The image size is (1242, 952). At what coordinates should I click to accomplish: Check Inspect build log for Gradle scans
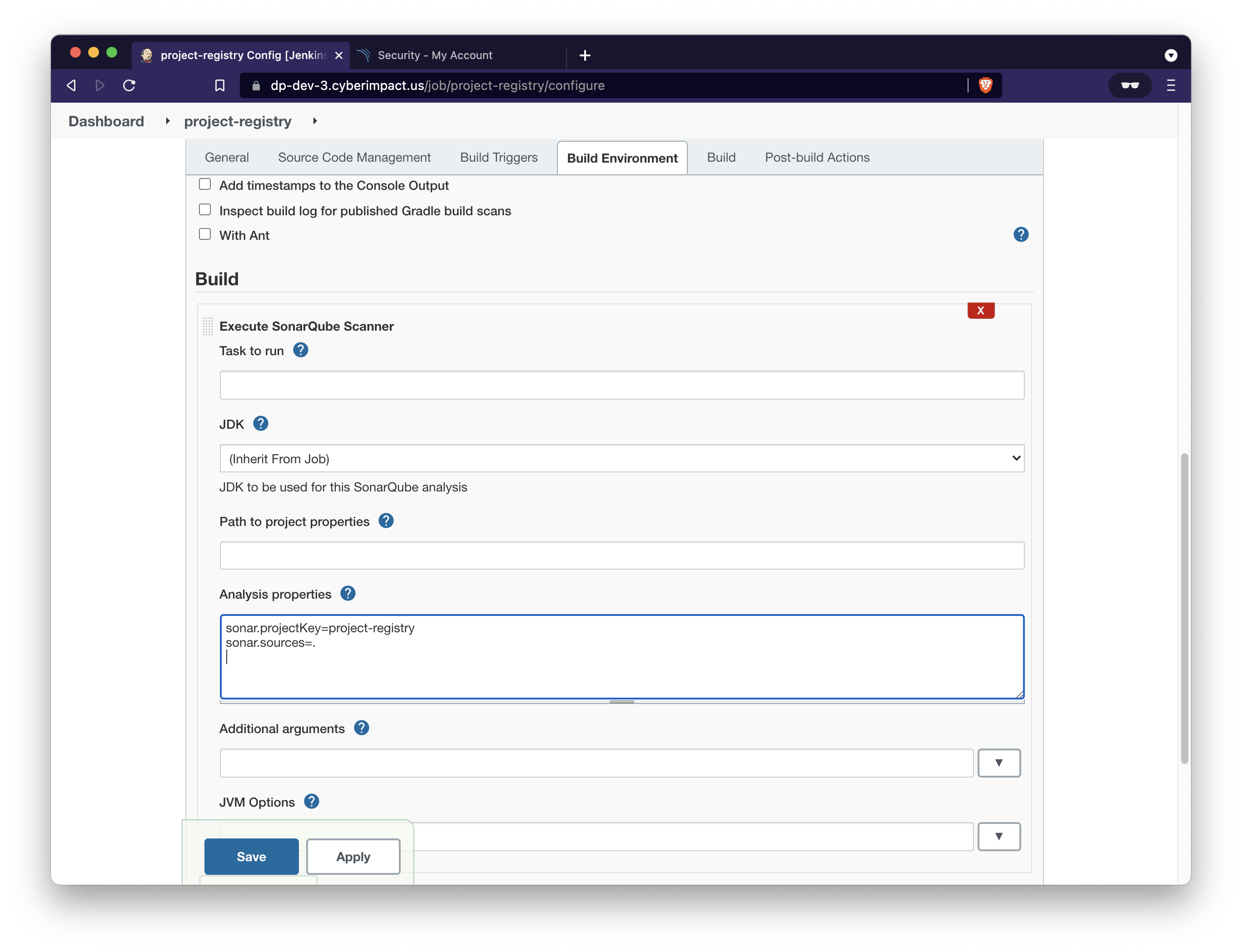(205, 210)
